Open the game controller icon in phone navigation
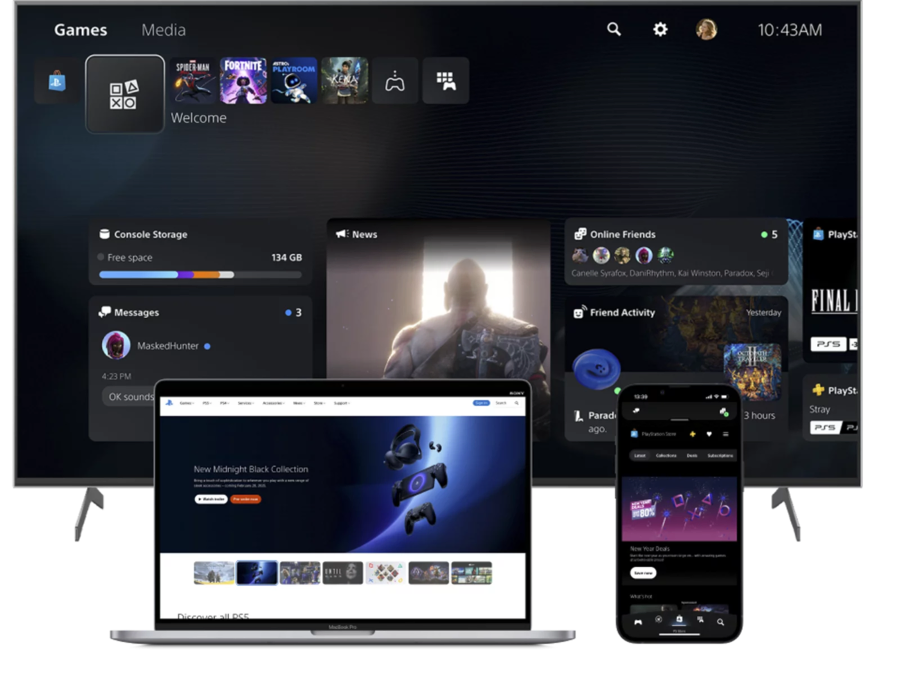The width and height of the screenshot is (900, 673). coord(638,621)
